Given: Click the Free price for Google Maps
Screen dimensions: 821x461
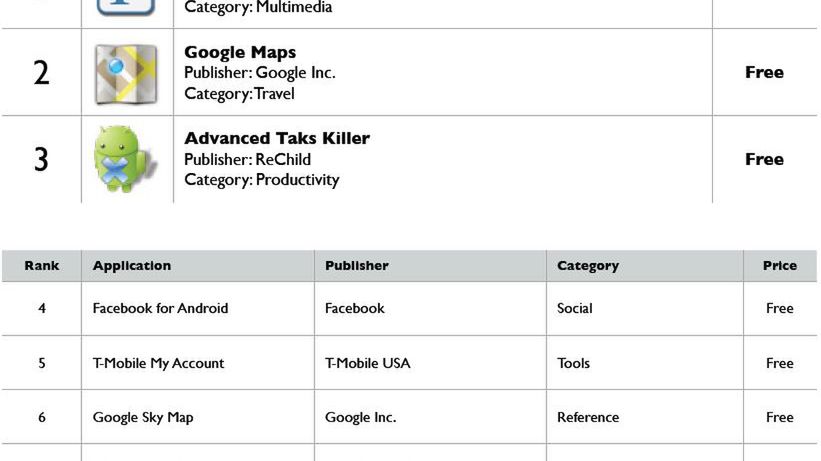Looking at the screenshot, I should click(764, 72).
